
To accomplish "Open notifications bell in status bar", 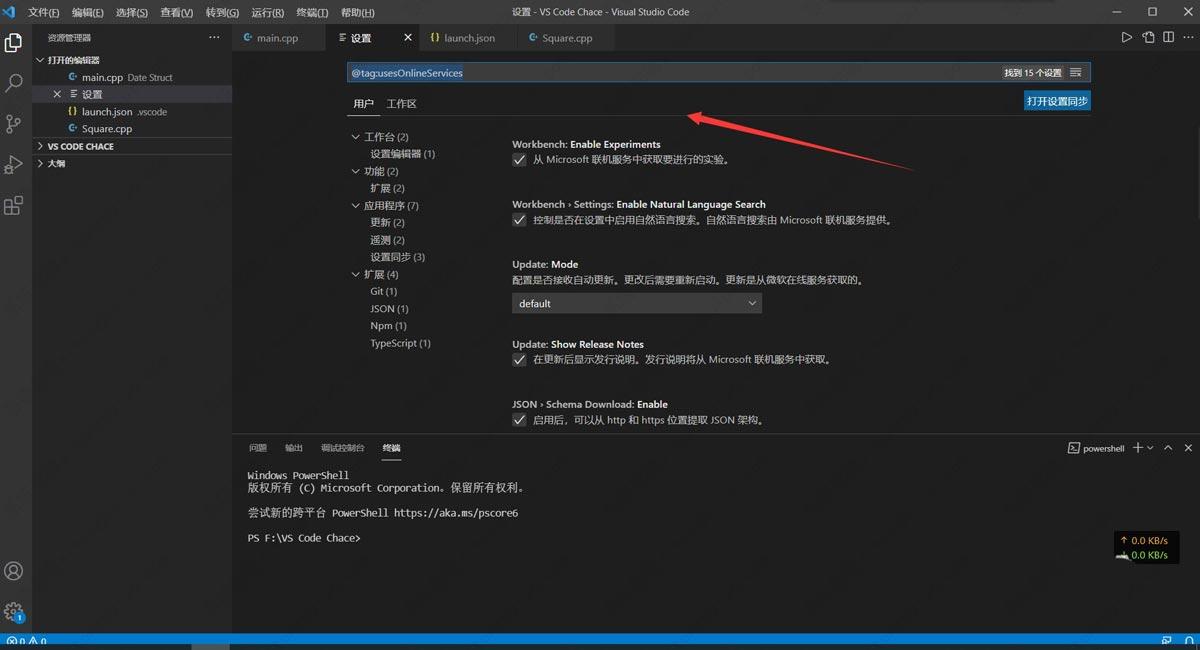I will point(1187,641).
